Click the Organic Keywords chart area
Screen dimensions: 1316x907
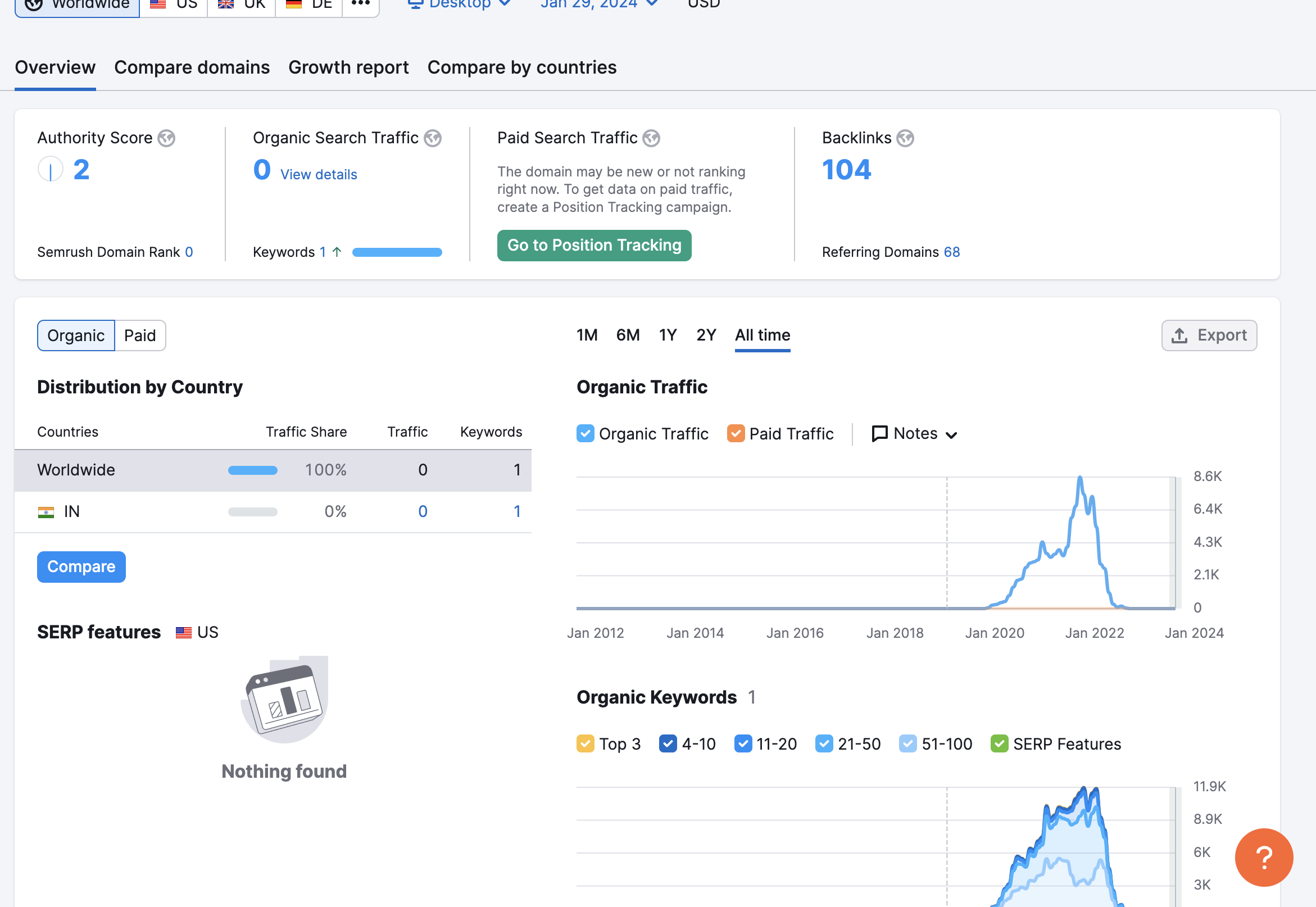[875, 846]
